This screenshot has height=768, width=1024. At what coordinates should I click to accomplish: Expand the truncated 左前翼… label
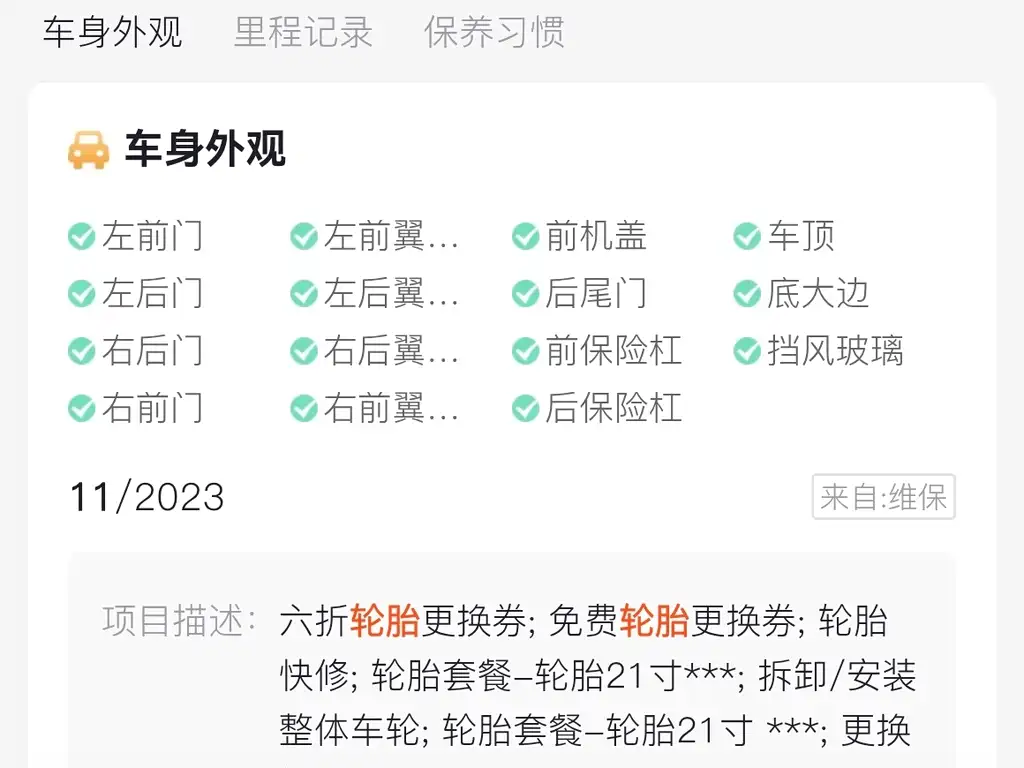(391, 236)
